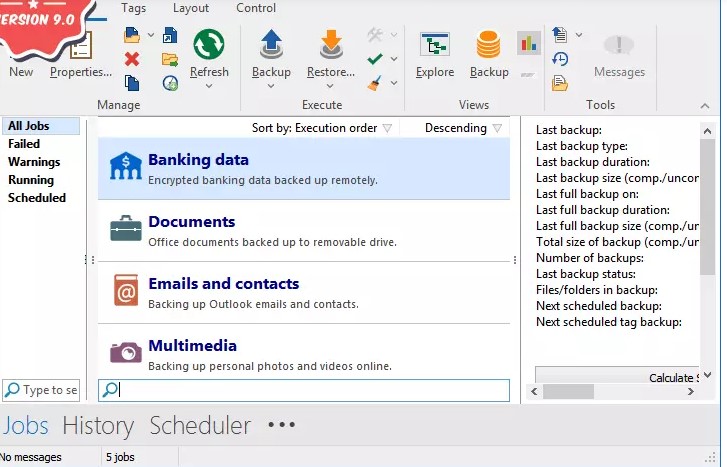The image size is (727, 467).
Task: Open more navigation options via three dots
Action: (x=281, y=424)
